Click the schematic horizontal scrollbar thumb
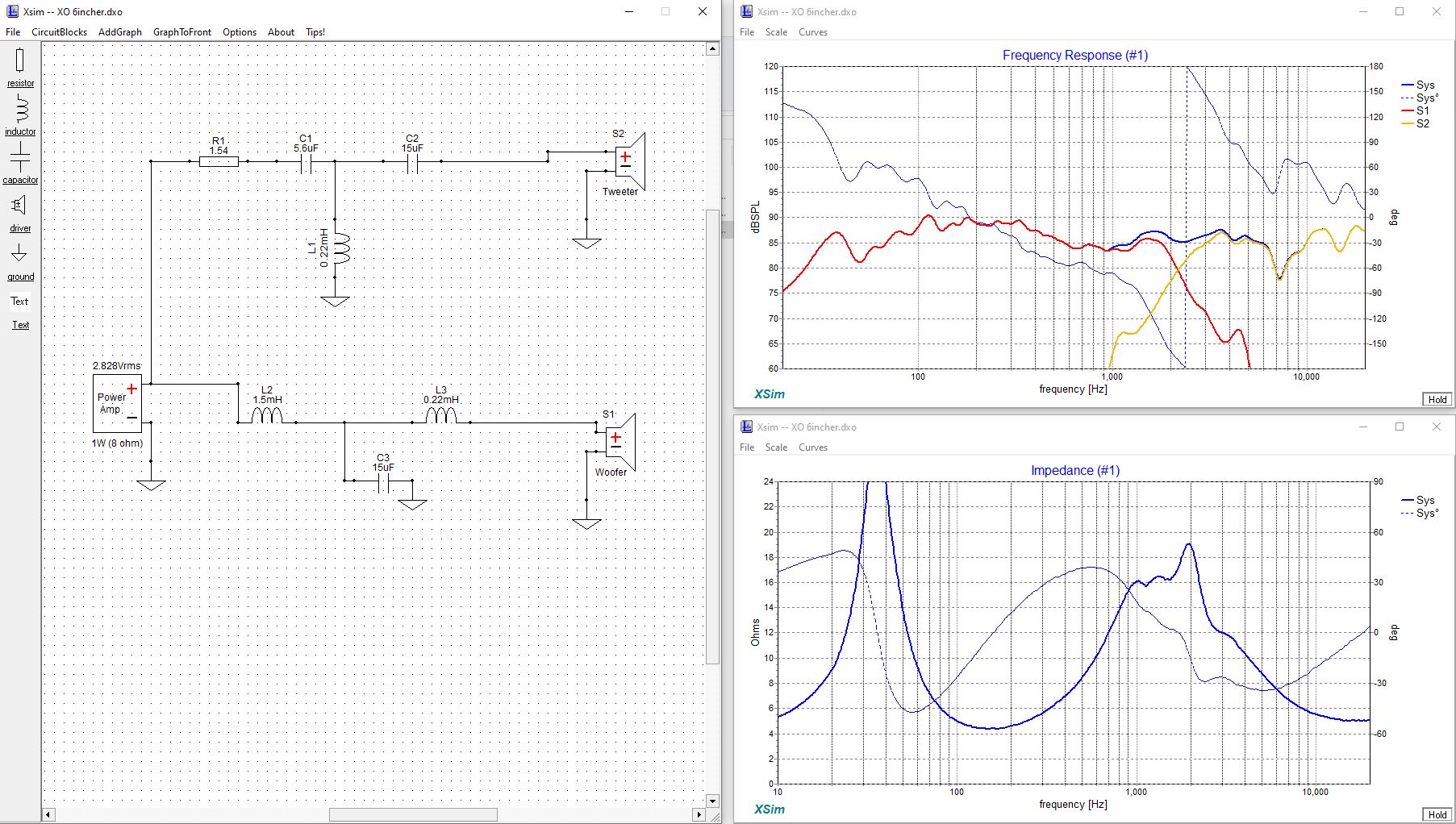 point(413,814)
